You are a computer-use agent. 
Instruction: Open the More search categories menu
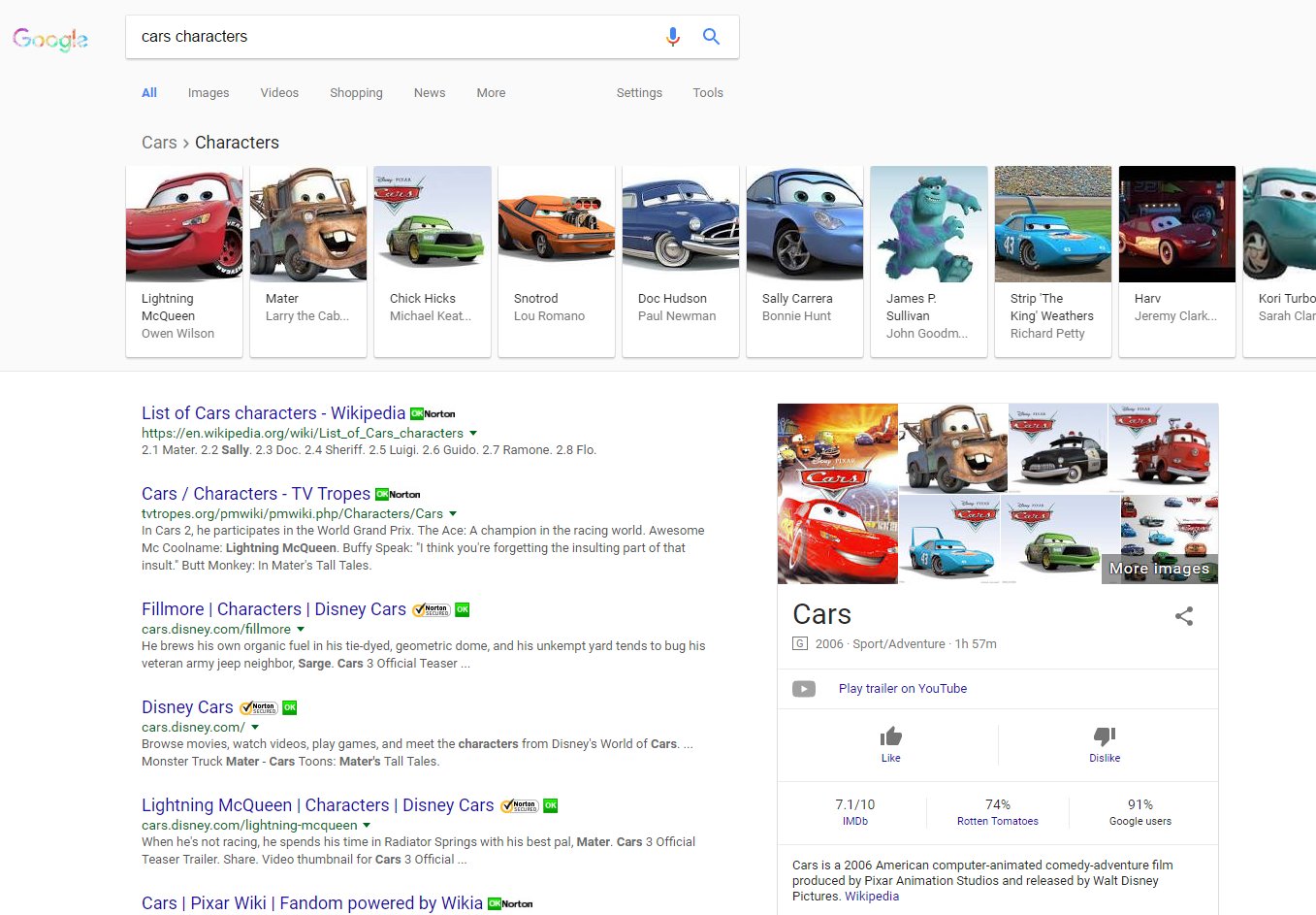(x=491, y=93)
